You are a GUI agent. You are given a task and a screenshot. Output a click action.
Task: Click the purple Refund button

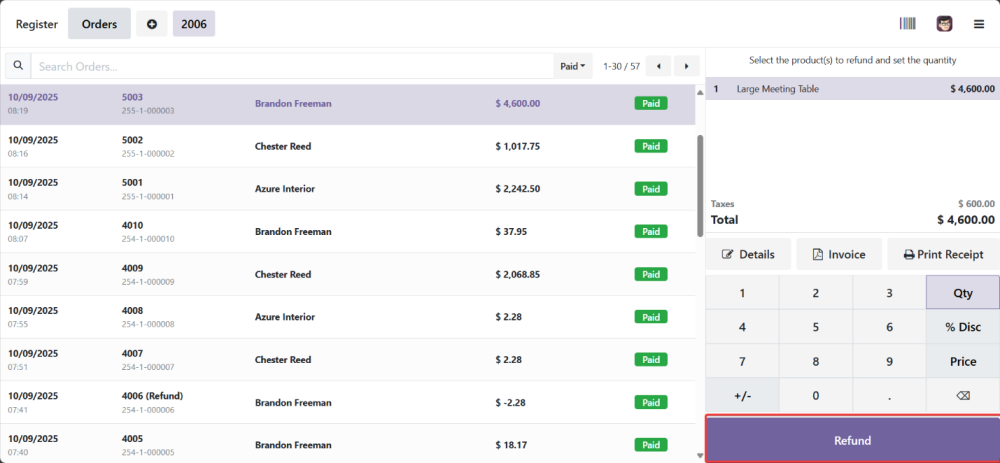tap(852, 440)
